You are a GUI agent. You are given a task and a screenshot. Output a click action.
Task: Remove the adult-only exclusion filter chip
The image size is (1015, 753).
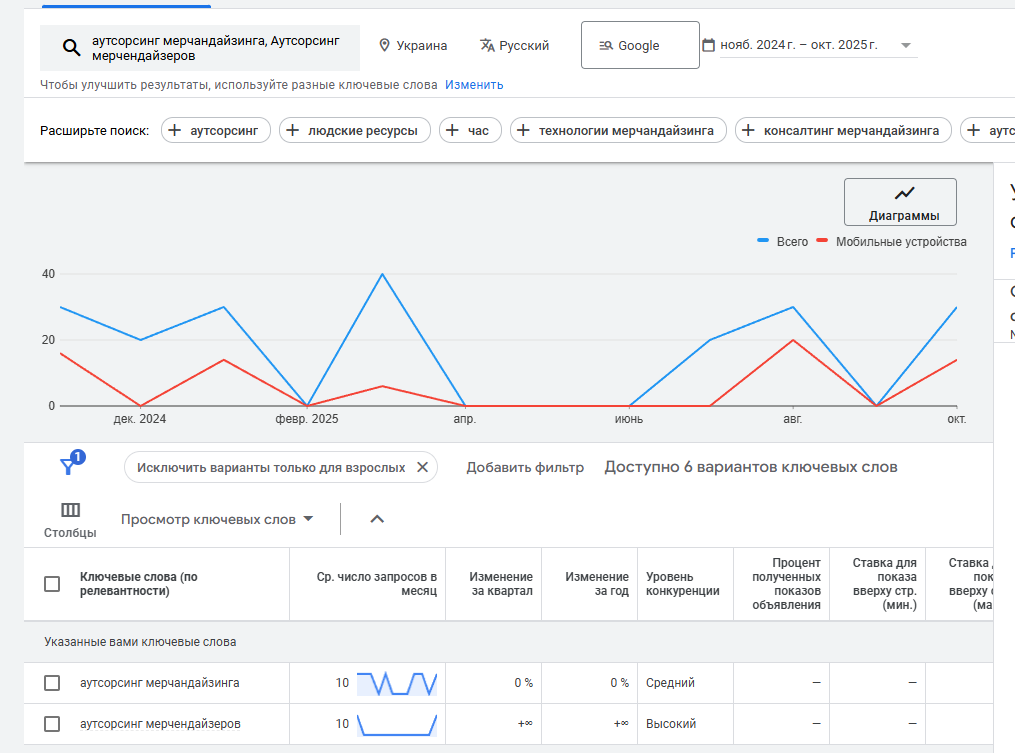coord(422,467)
